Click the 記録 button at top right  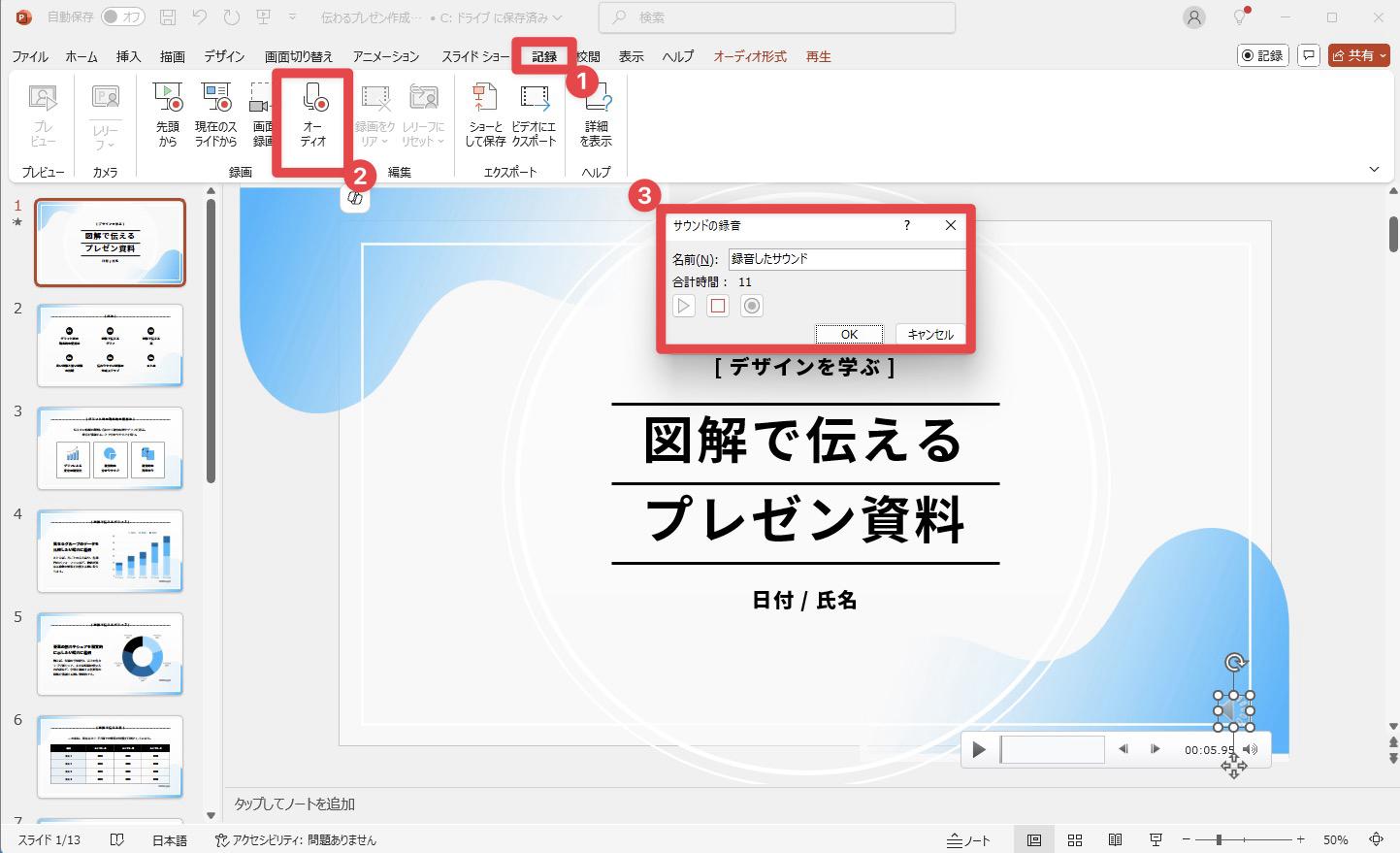click(1263, 55)
